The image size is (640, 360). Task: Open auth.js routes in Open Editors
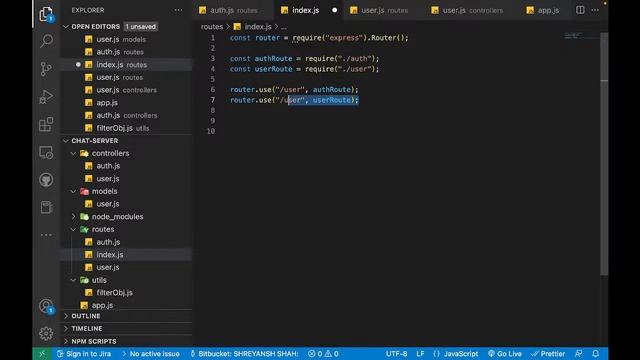tap(126, 52)
